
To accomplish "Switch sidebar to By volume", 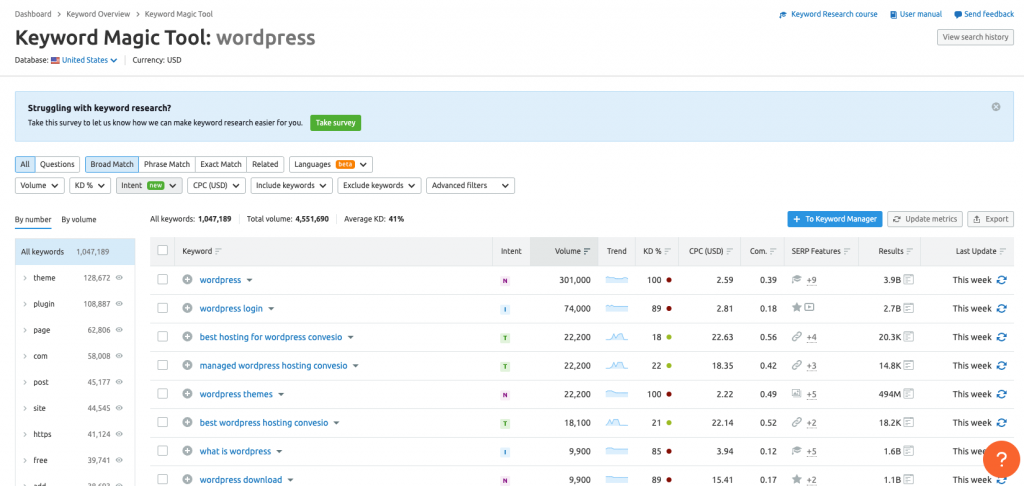I will (78, 219).
